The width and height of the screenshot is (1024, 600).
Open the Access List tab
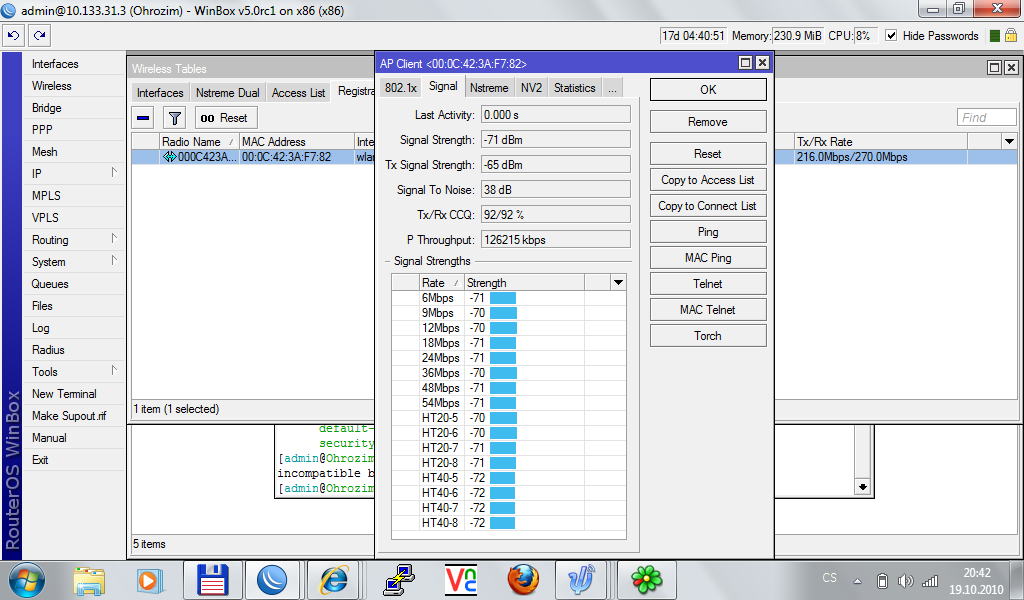tap(298, 93)
